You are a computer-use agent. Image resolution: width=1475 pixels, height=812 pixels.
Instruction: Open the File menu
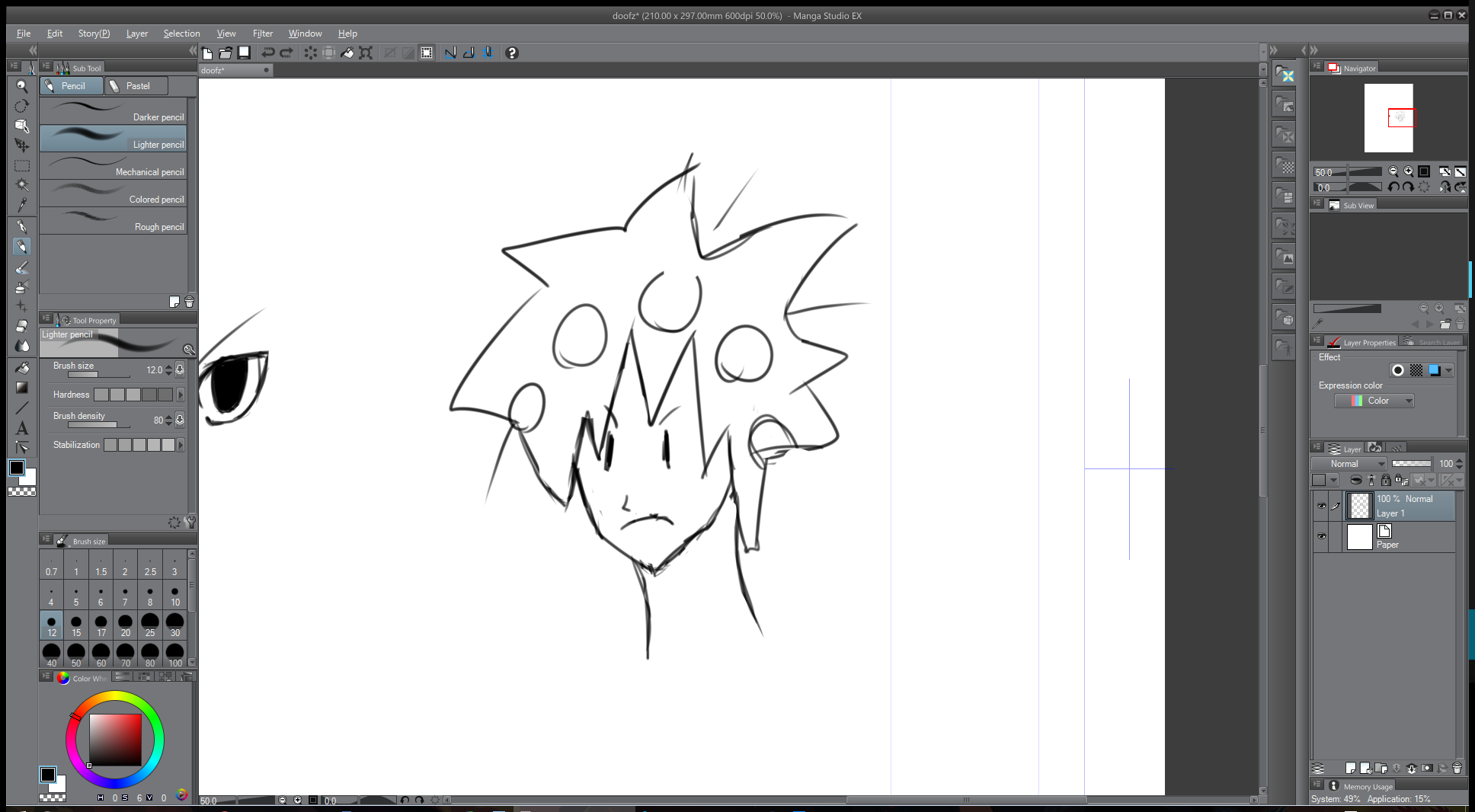pos(24,34)
